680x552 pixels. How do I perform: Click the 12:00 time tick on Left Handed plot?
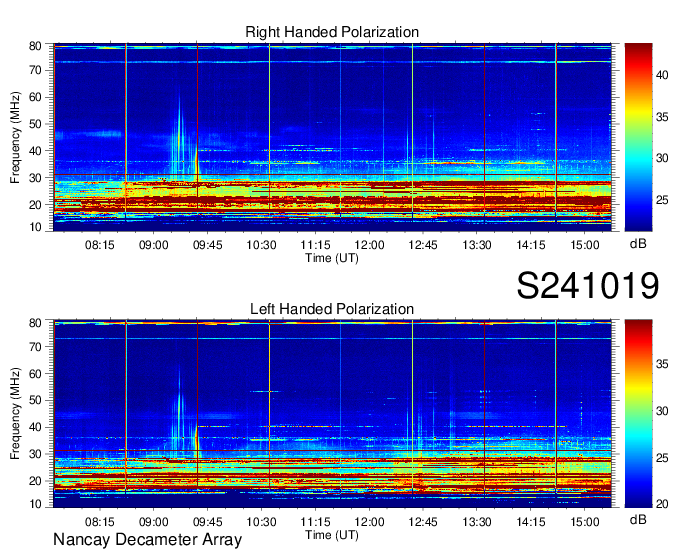[369, 522]
